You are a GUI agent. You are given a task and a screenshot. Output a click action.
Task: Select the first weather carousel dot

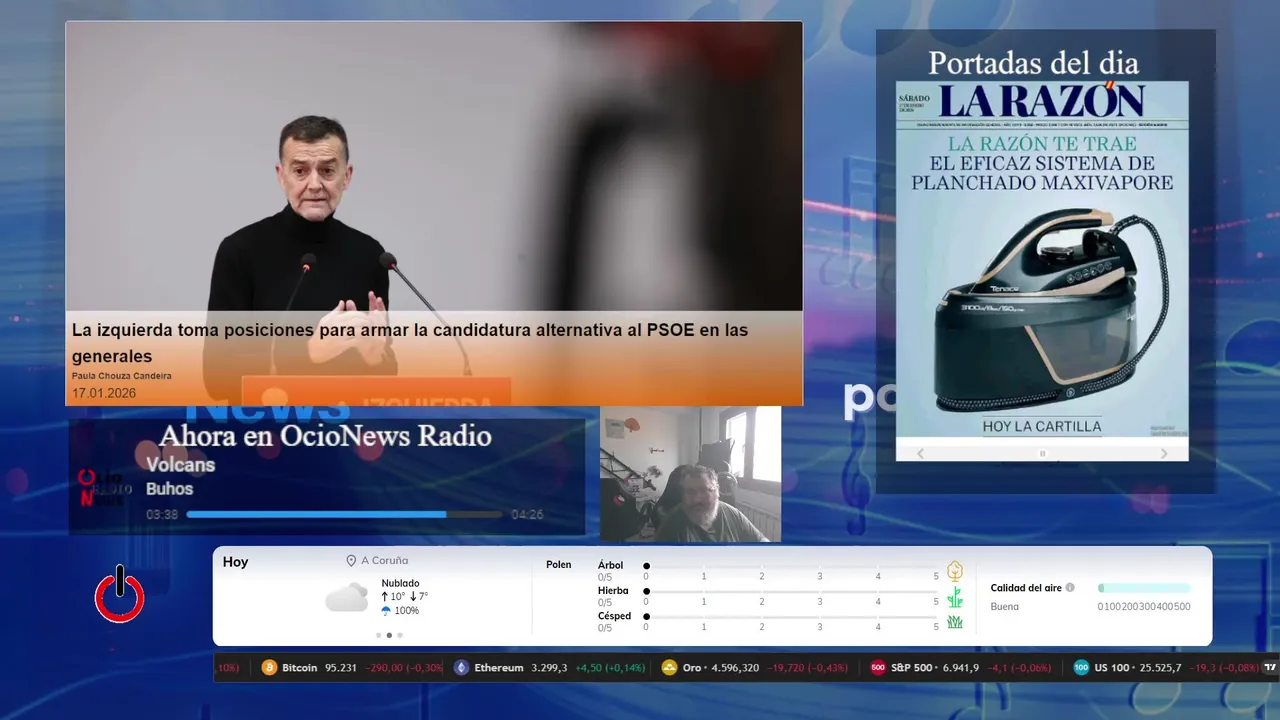coord(378,635)
